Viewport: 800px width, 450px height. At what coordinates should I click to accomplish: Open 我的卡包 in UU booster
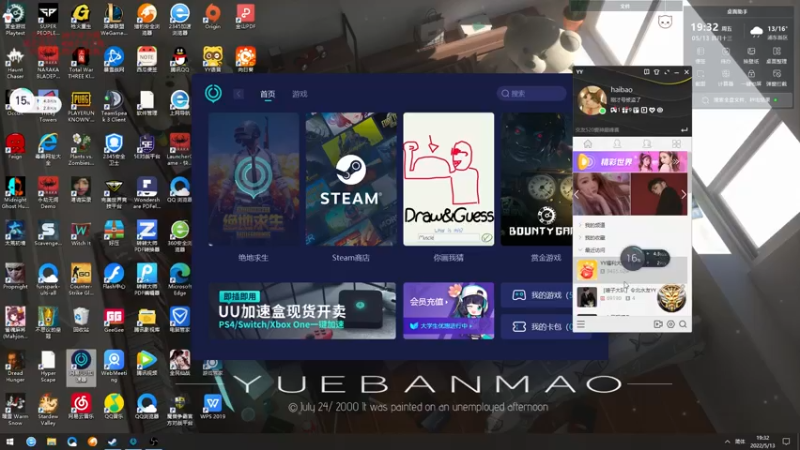537,327
